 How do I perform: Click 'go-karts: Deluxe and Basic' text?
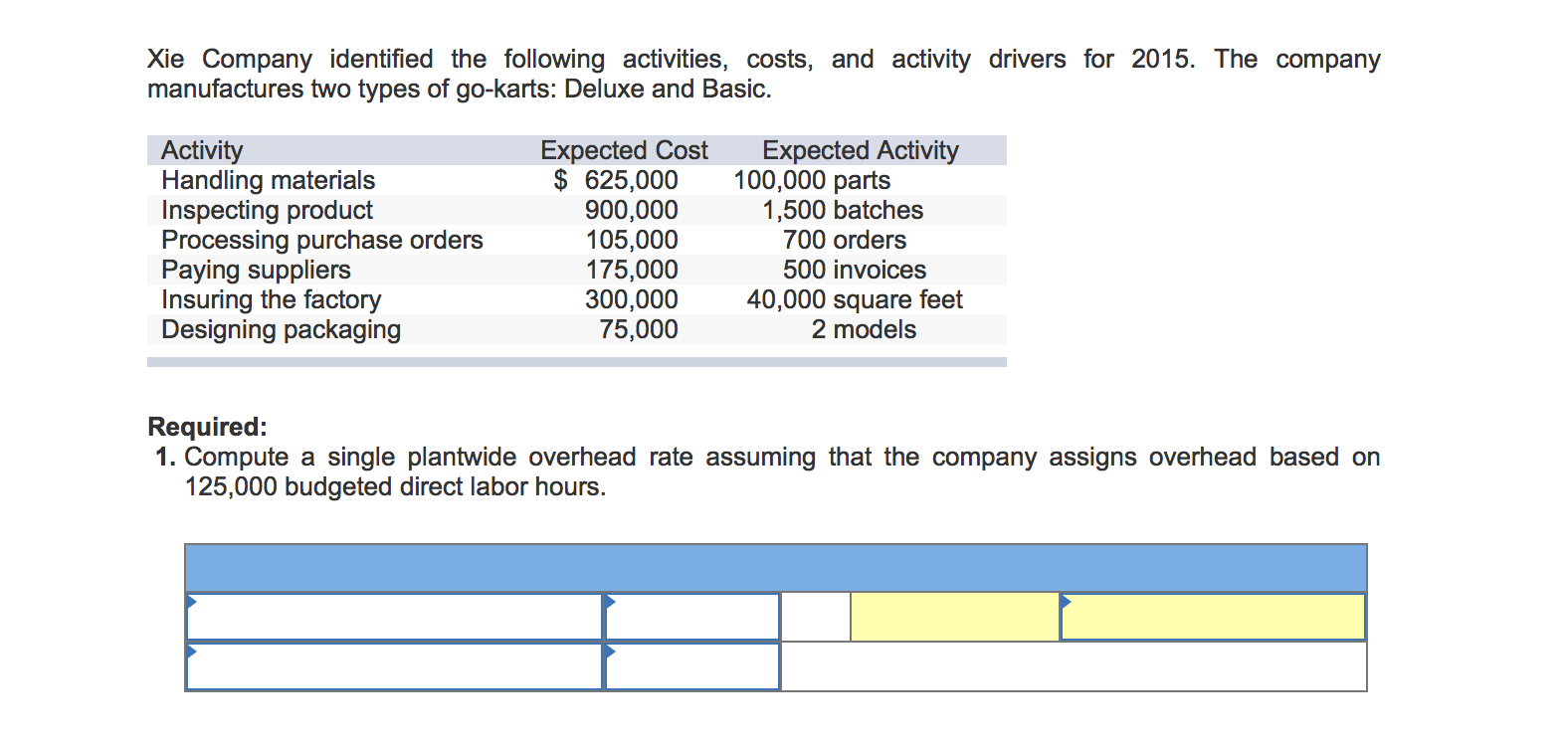[x=614, y=89]
